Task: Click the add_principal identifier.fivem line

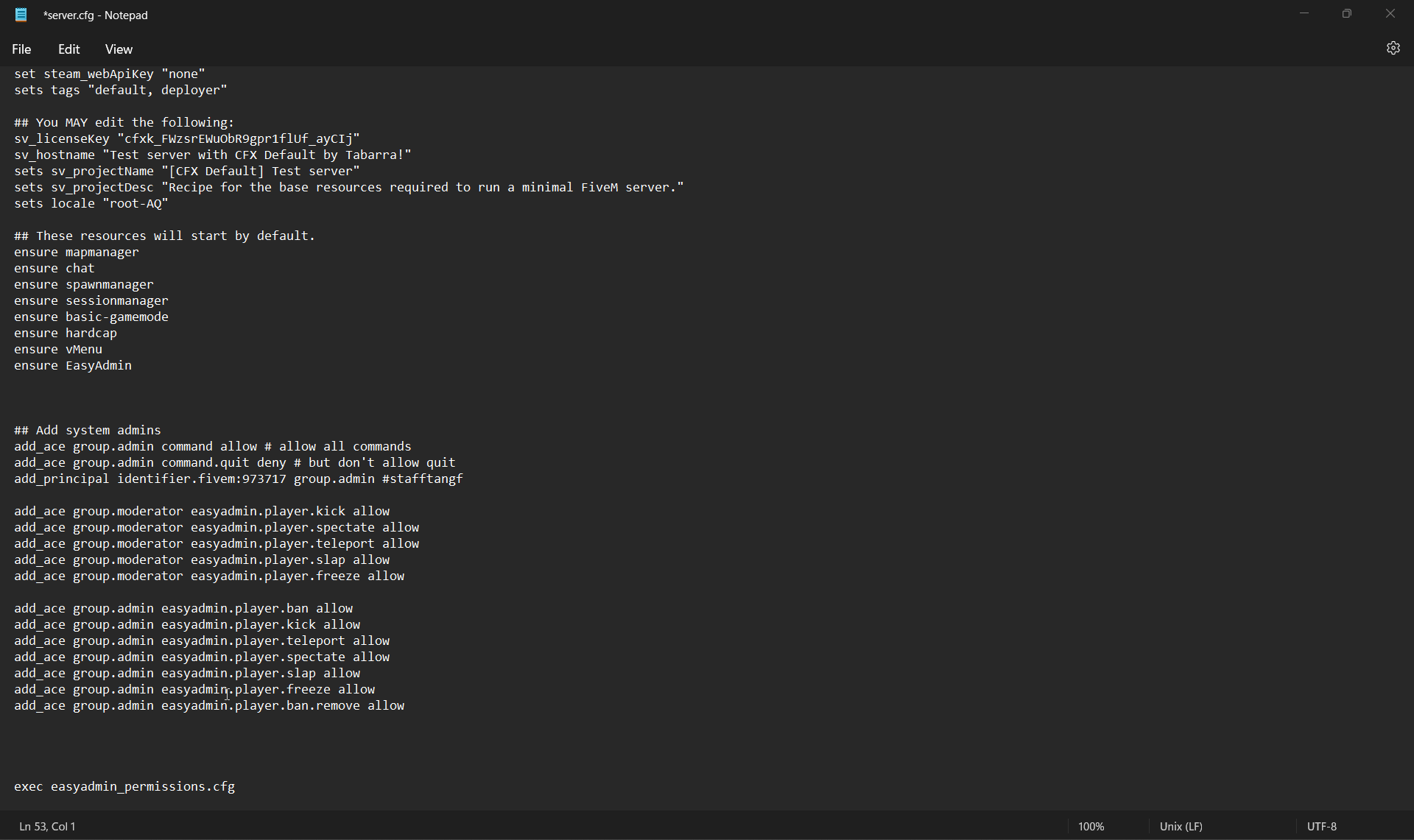Action: 238,479
